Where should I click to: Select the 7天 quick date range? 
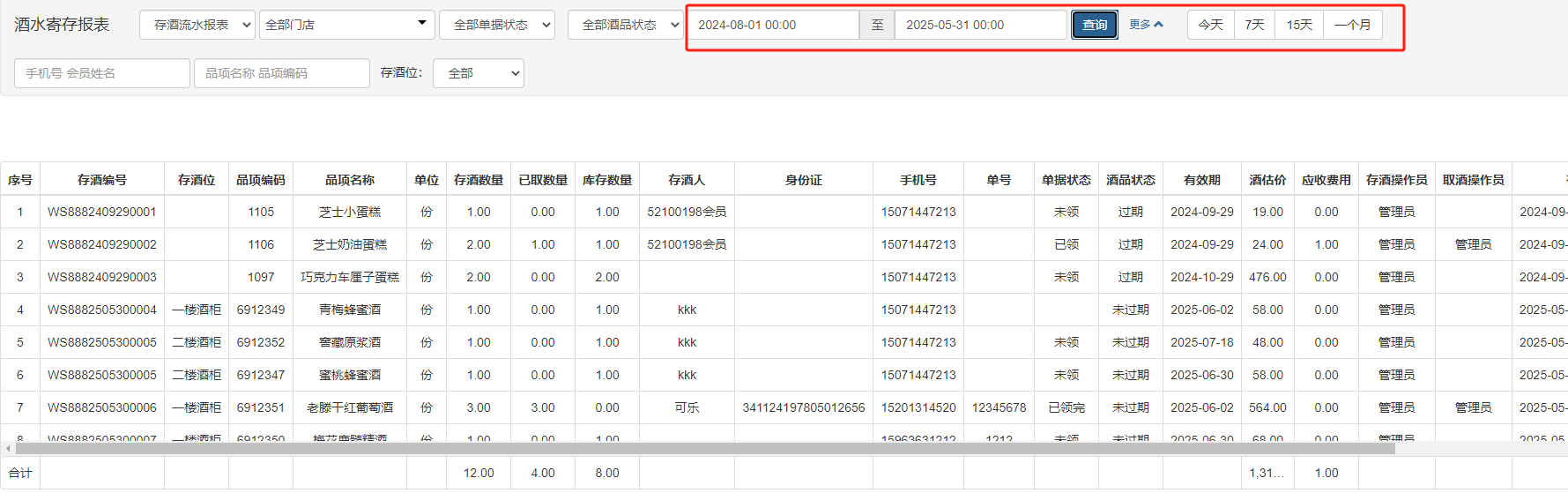(x=1254, y=25)
